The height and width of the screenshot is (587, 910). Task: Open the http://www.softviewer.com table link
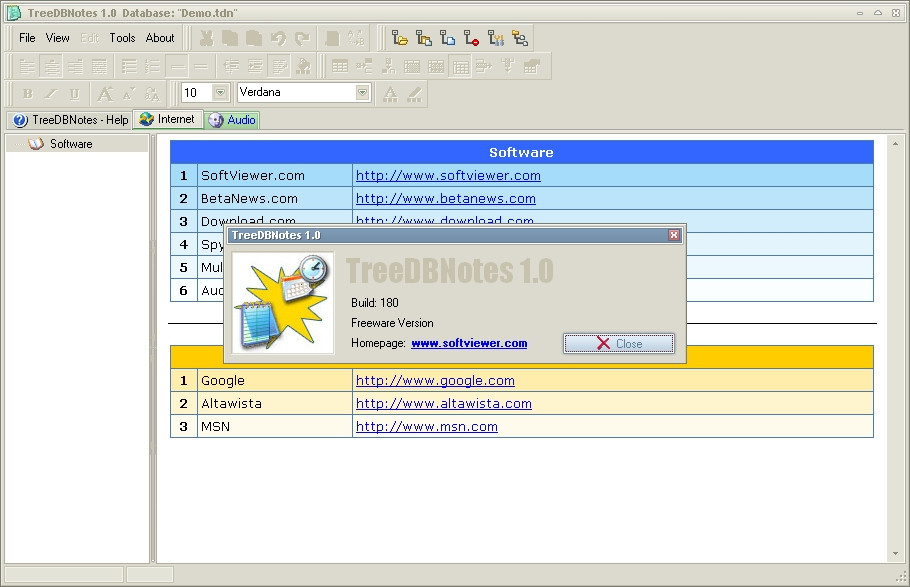448,175
